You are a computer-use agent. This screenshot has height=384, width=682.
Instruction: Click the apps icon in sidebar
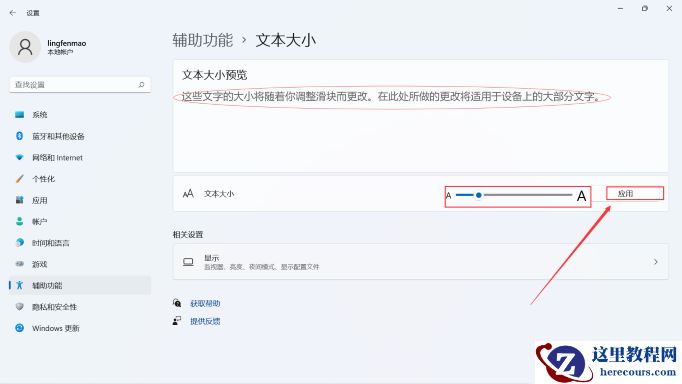click(20, 200)
